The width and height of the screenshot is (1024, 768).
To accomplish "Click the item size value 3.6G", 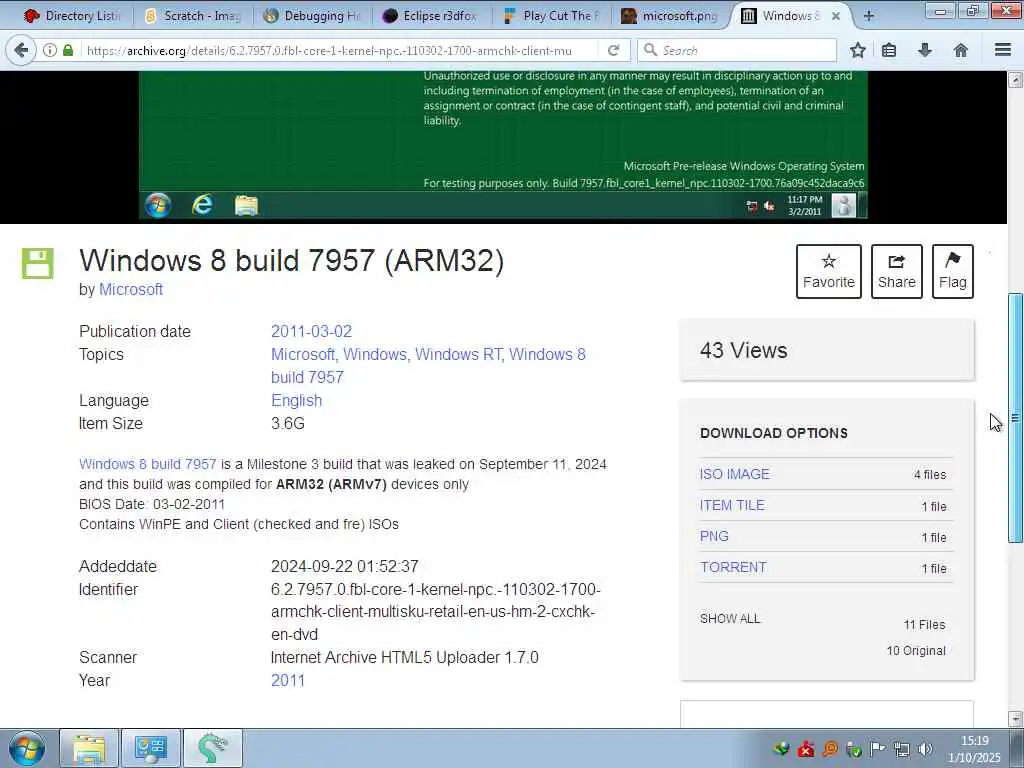I will (288, 423).
